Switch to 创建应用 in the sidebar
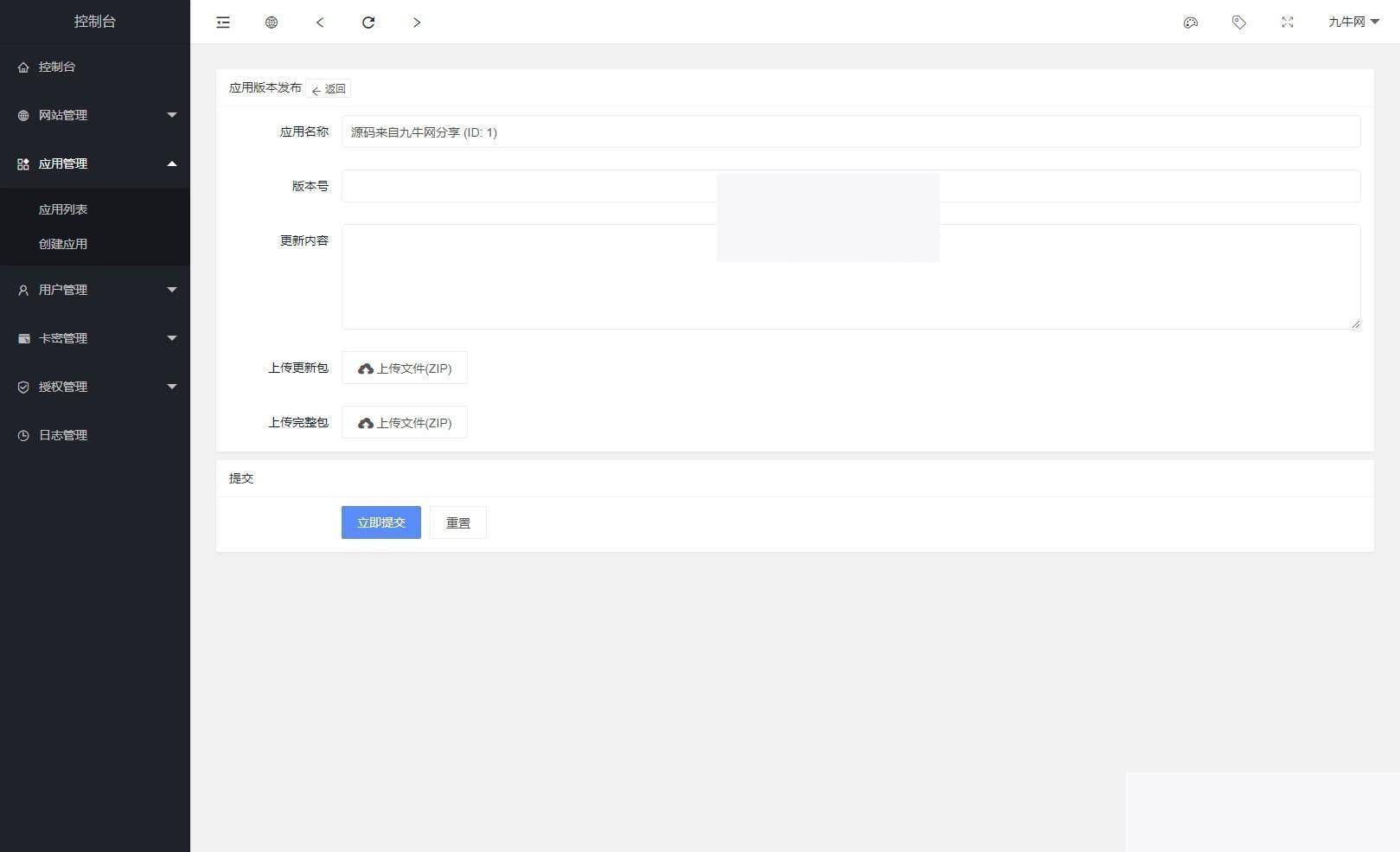The width and height of the screenshot is (1400, 852). [62, 244]
